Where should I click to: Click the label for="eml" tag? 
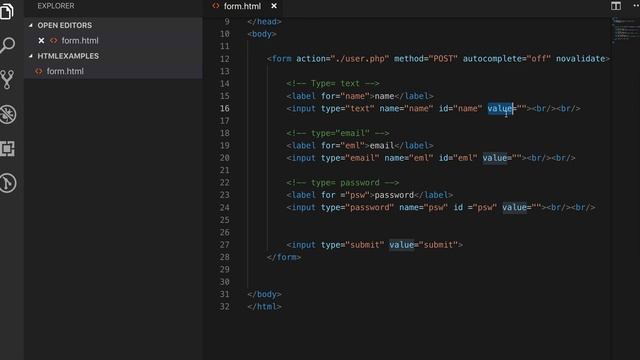[x=328, y=145]
